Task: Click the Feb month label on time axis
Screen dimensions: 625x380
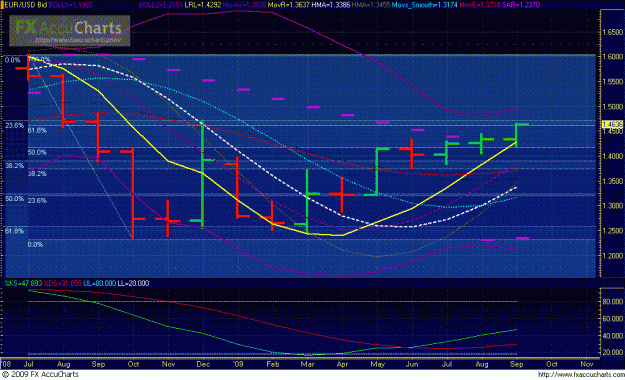Action: click(273, 364)
